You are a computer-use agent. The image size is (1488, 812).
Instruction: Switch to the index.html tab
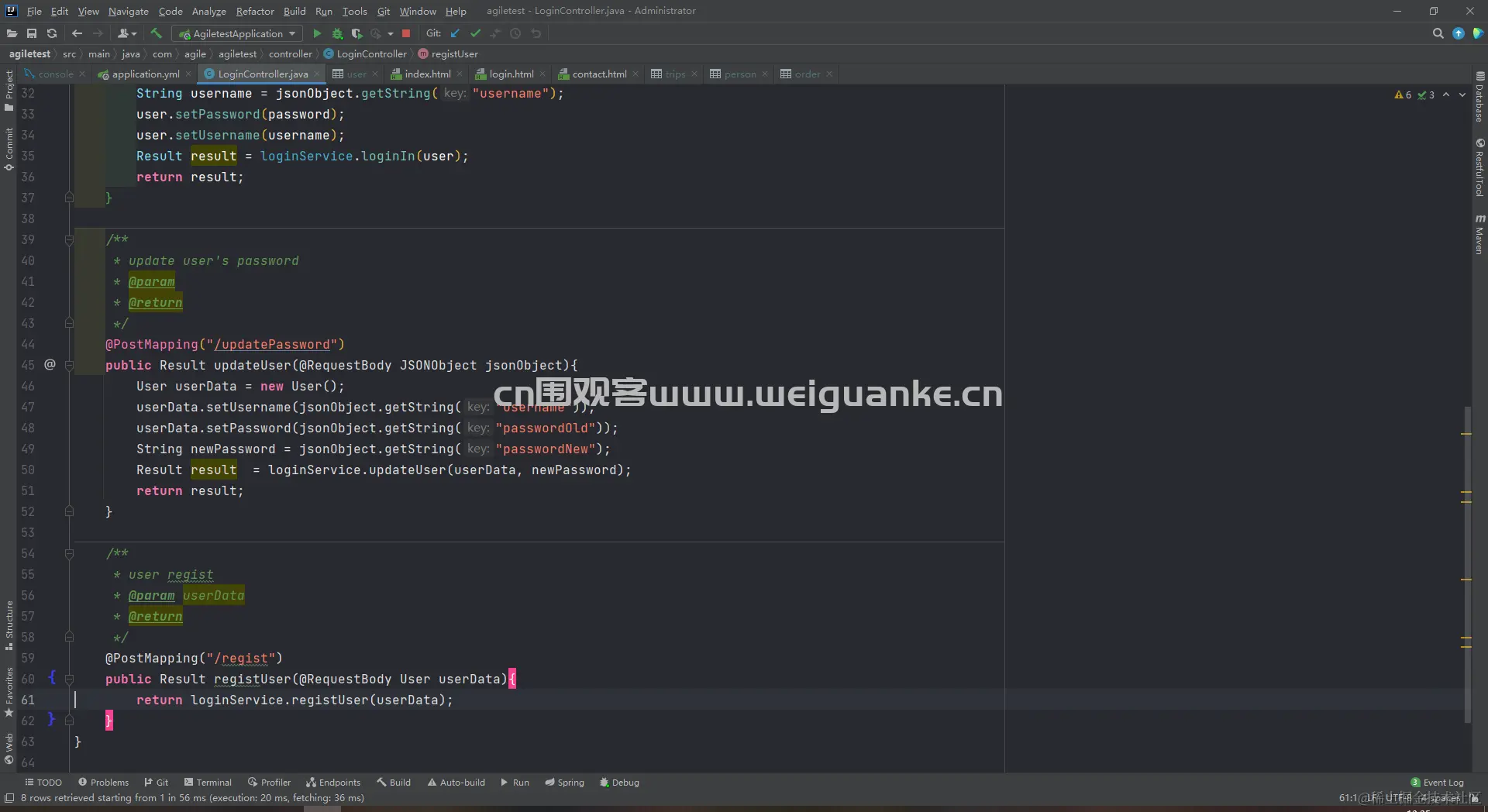pyautogui.click(x=427, y=74)
